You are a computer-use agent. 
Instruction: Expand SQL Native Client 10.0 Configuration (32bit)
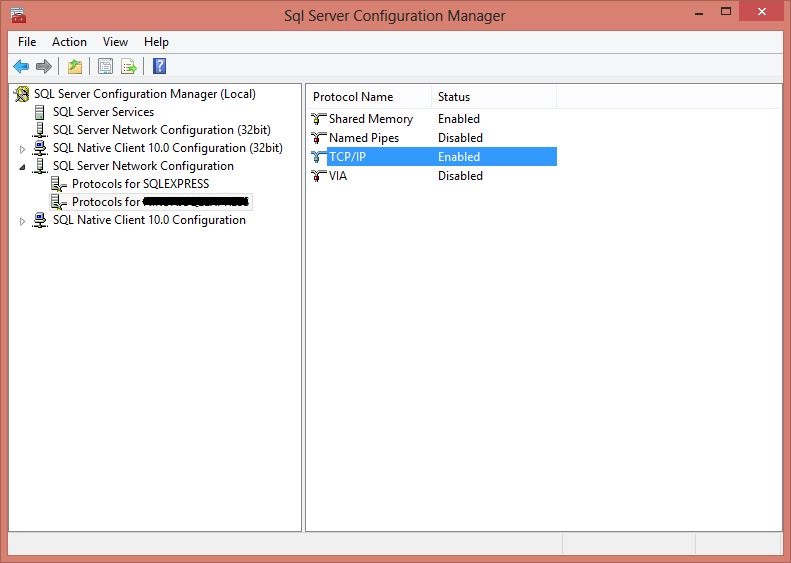coord(22,149)
